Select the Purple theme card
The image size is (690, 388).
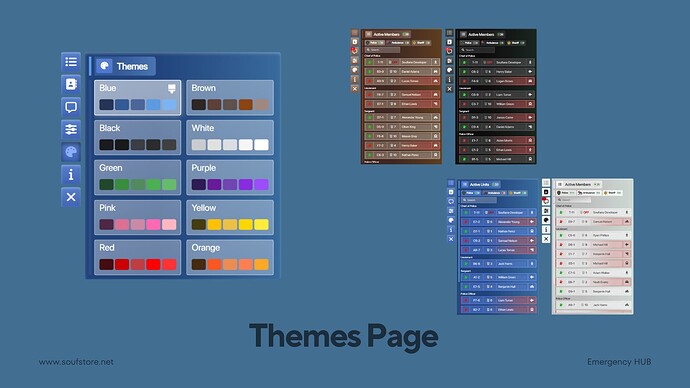pos(230,177)
